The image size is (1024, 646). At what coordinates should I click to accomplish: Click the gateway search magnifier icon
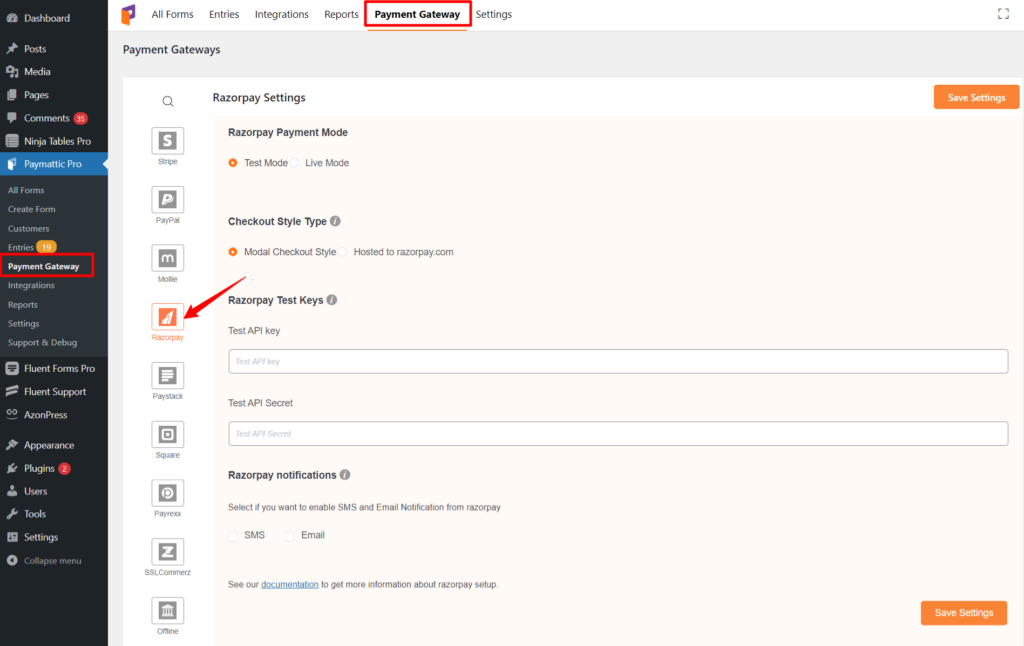pyautogui.click(x=167, y=101)
